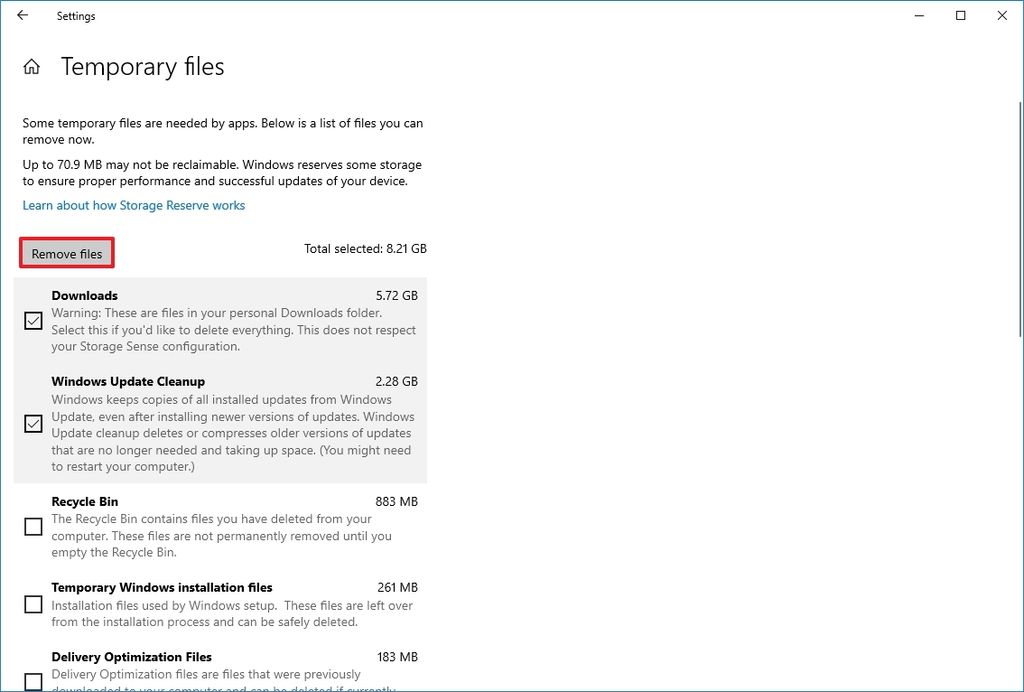
Task: Check Temporary Windows installation files box
Action: point(33,604)
